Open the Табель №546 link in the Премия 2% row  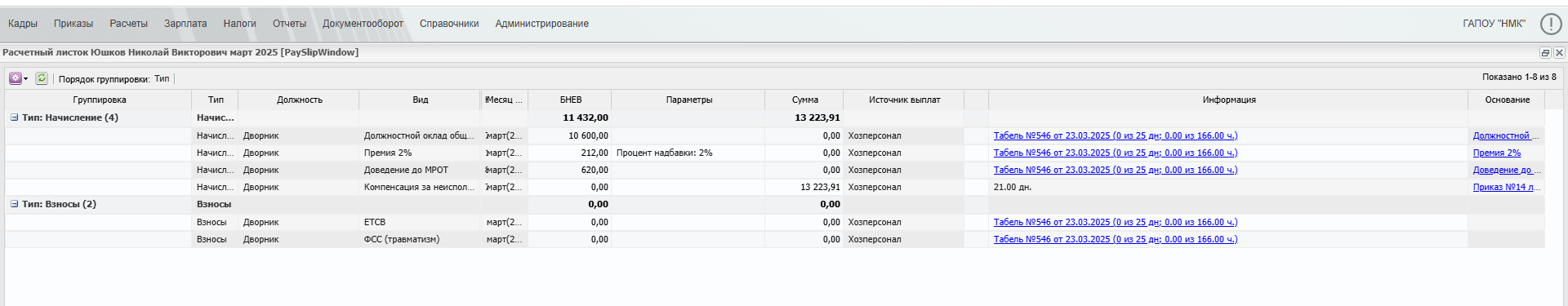tap(1116, 153)
